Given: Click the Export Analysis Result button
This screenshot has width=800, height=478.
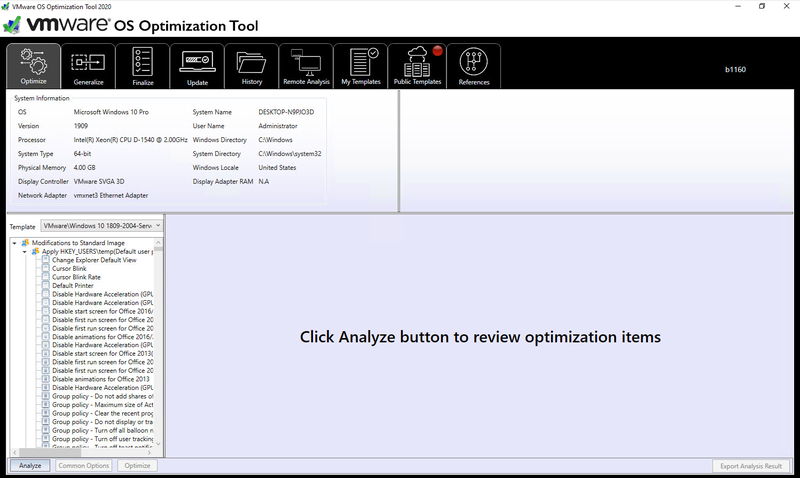Looking at the screenshot, I should pyautogui.click(x=751, y=466).
